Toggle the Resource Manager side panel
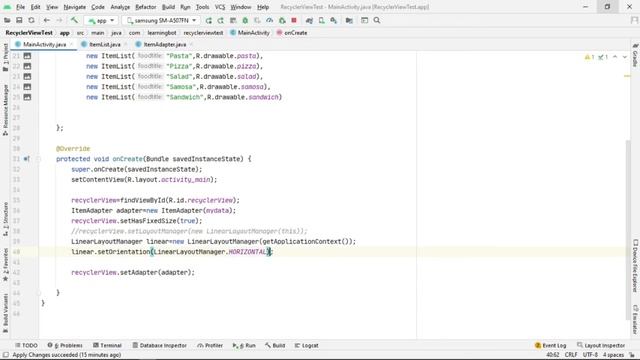Viewport: 640px width, 360px height. pos(5,110)
